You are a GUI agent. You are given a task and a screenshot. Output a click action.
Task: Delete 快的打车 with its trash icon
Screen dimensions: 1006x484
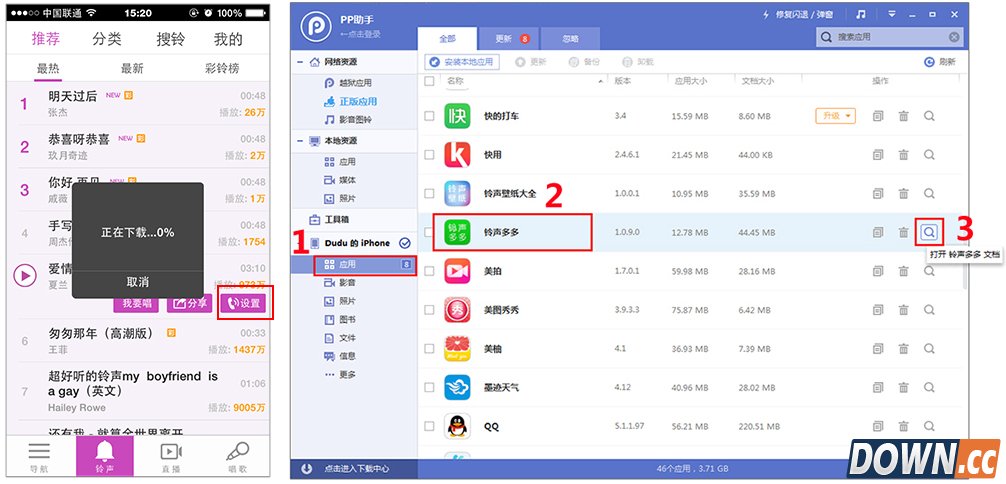point(903,116)
